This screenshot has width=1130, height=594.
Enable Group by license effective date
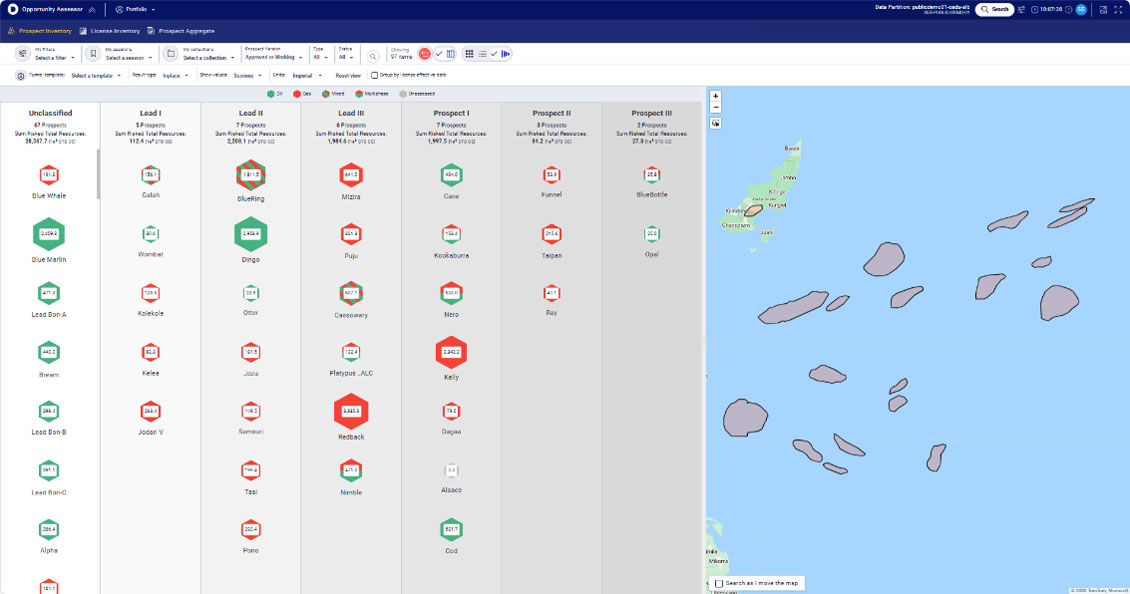[376, 75]
